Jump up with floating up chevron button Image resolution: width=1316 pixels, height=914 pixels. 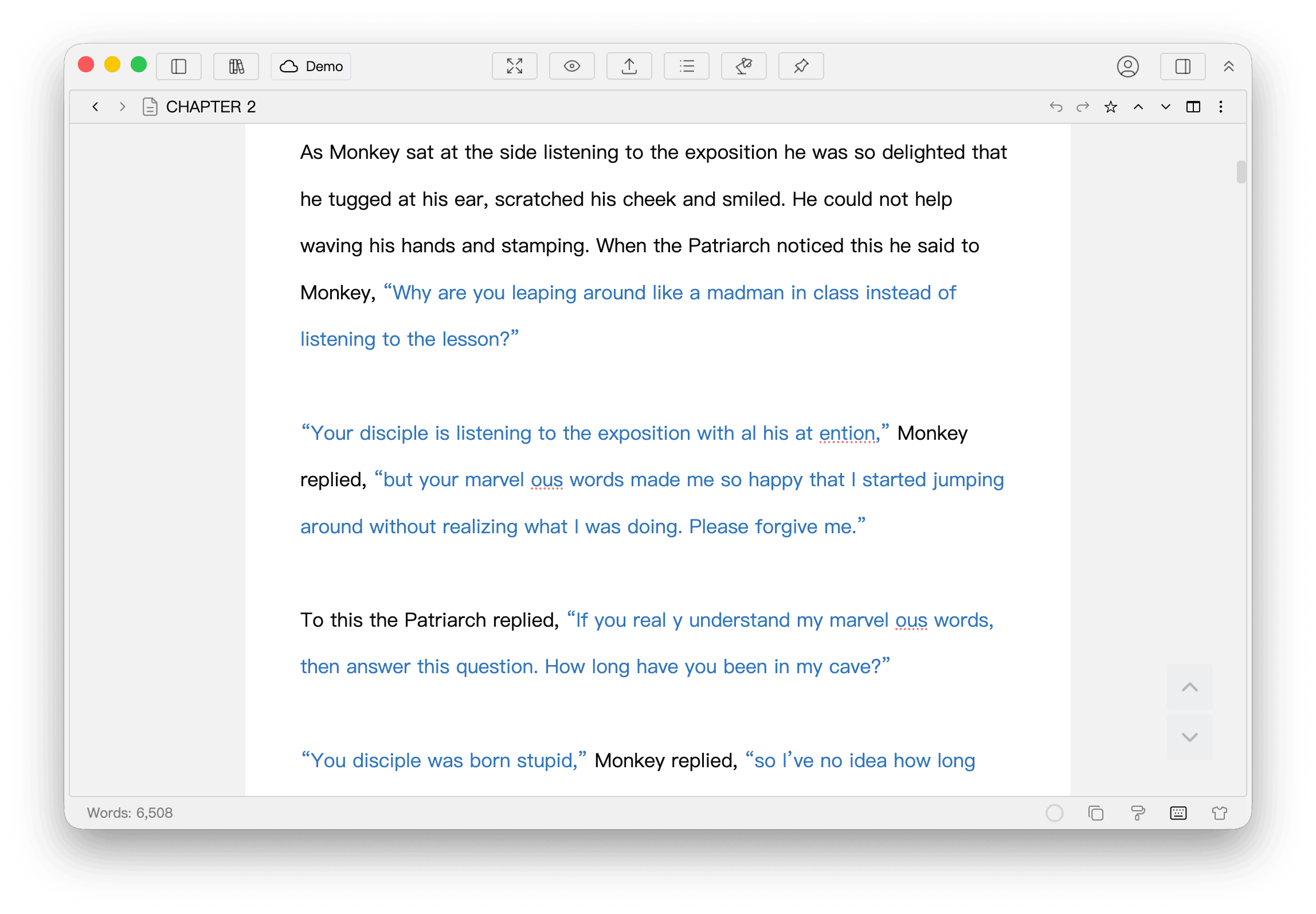pos(1190,687)
